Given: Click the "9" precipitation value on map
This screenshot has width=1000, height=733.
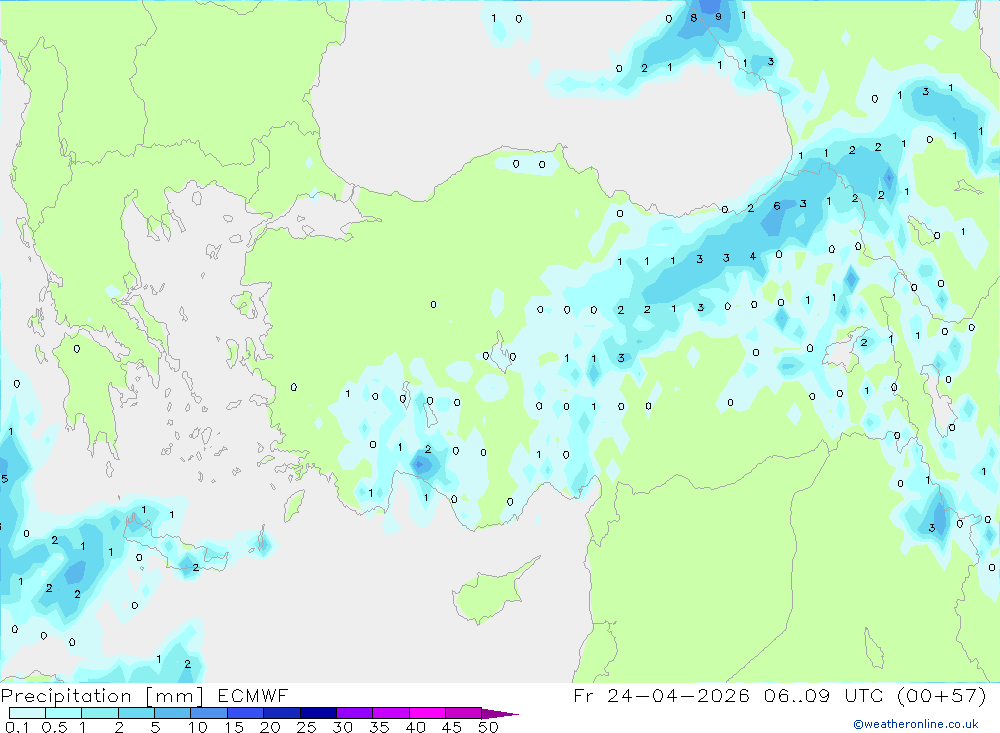Looking at the screenshot, I should coord(718,17).
